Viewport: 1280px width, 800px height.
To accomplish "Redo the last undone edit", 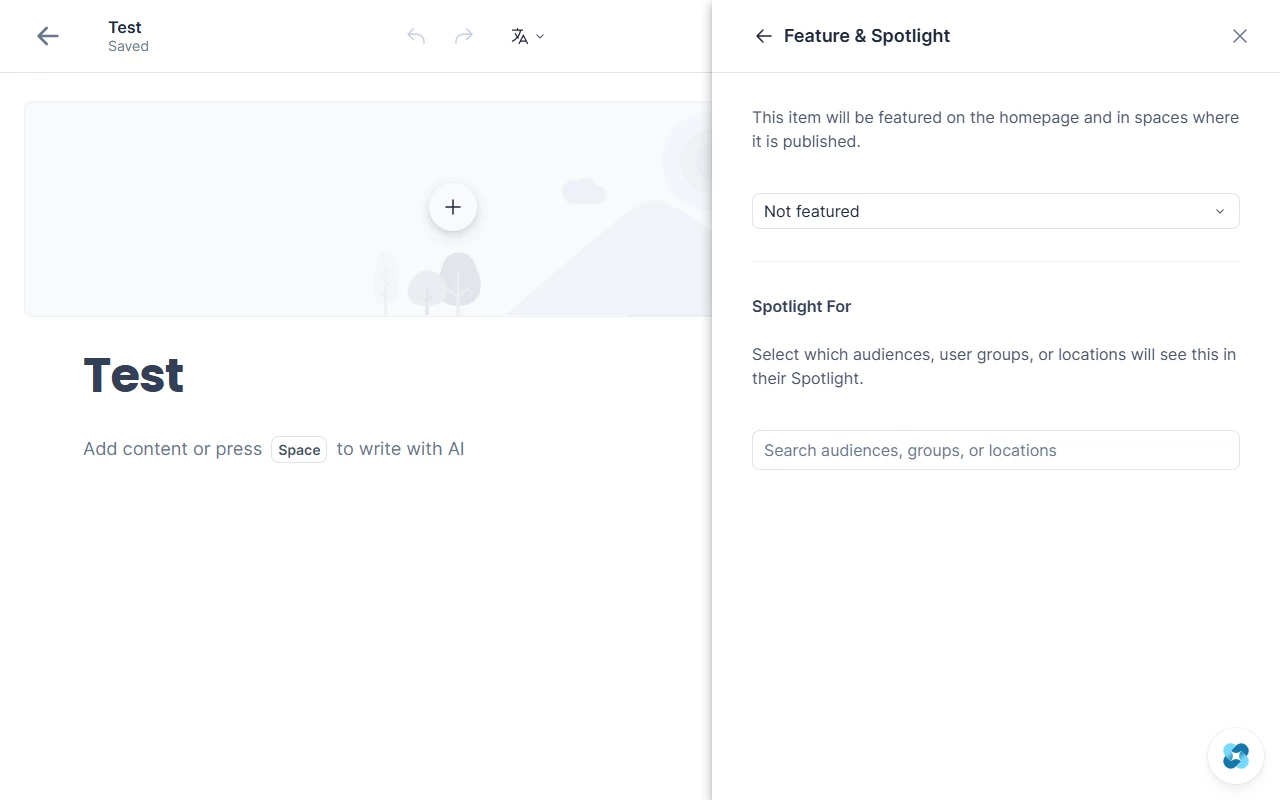I will tap(464, 36).
